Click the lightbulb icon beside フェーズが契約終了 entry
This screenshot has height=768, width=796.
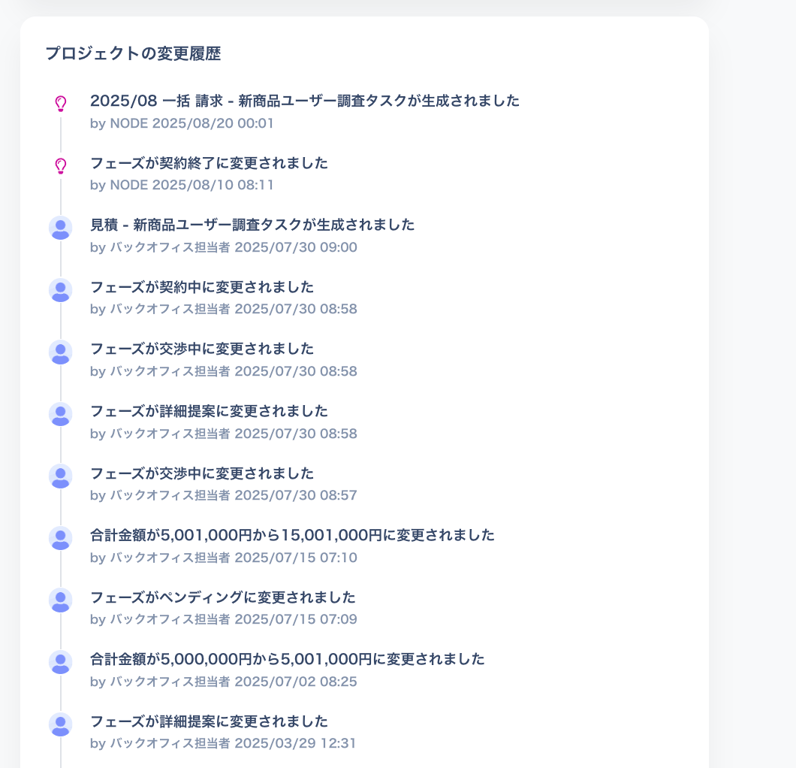point(60,165)
